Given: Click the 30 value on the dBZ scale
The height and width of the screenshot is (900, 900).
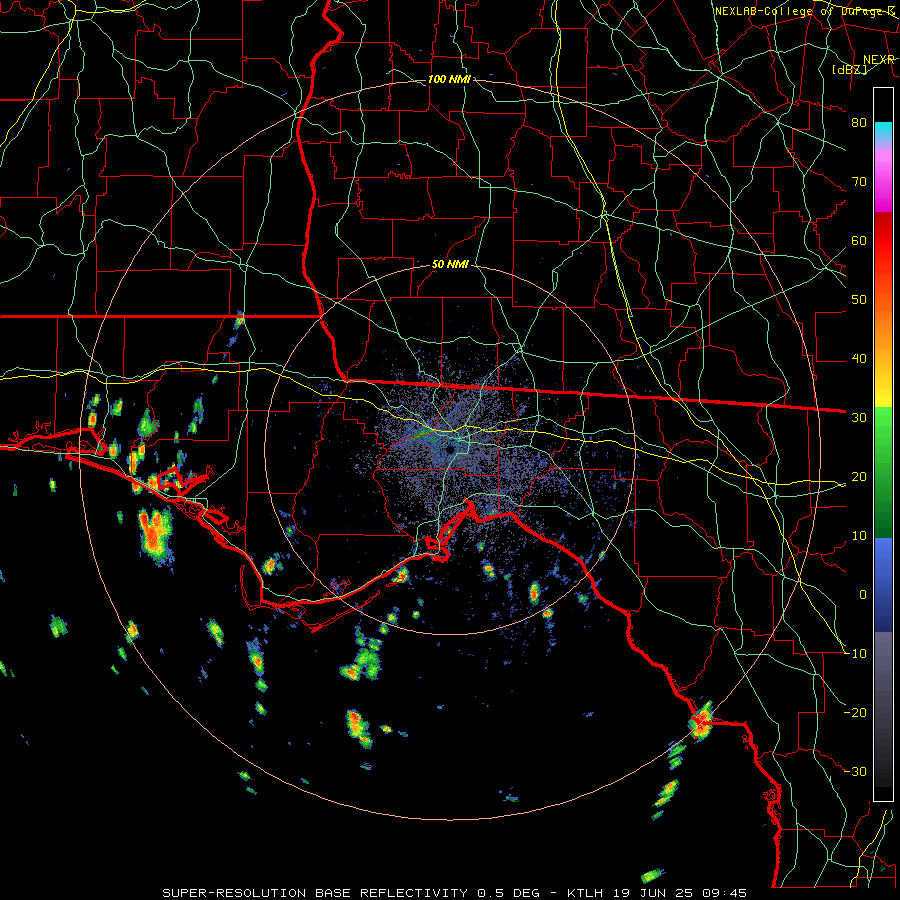Looking at the screenshot, I should [859, 417].
